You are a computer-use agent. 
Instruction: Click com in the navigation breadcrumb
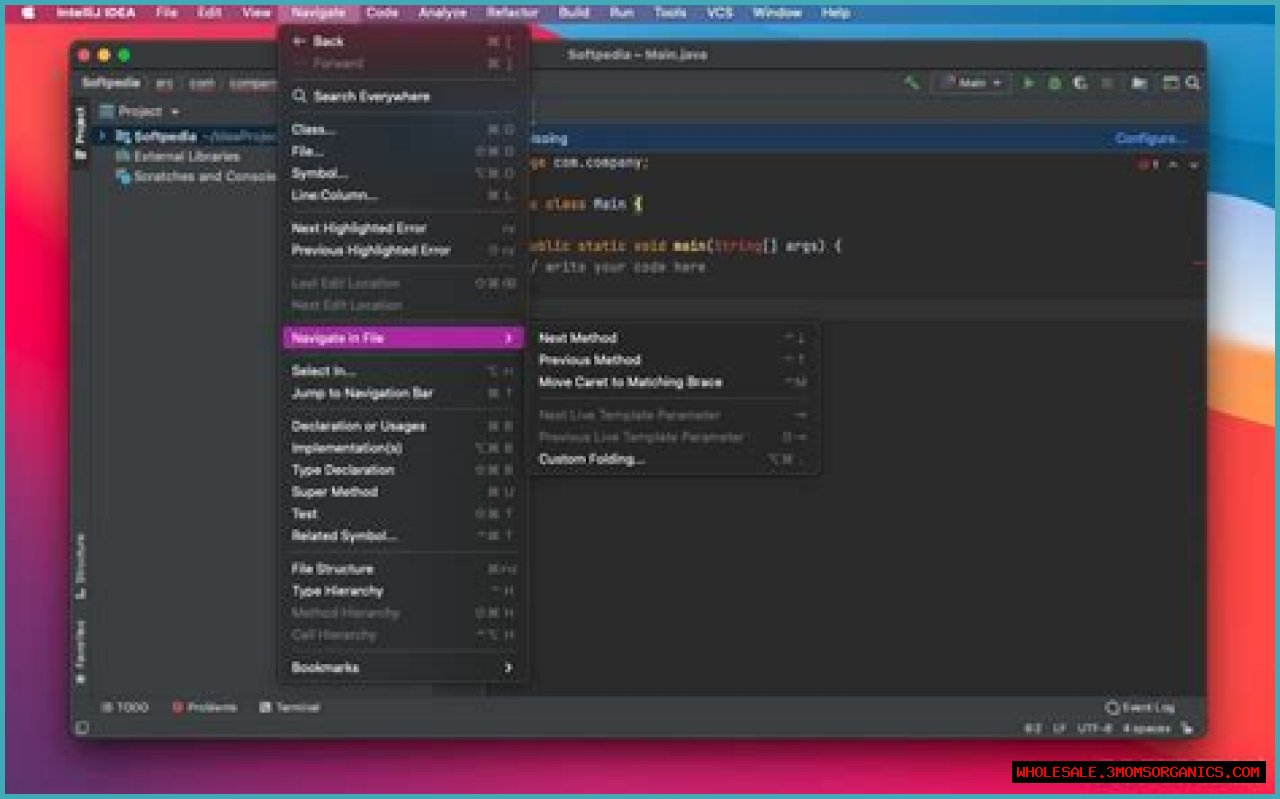(201, 83)
